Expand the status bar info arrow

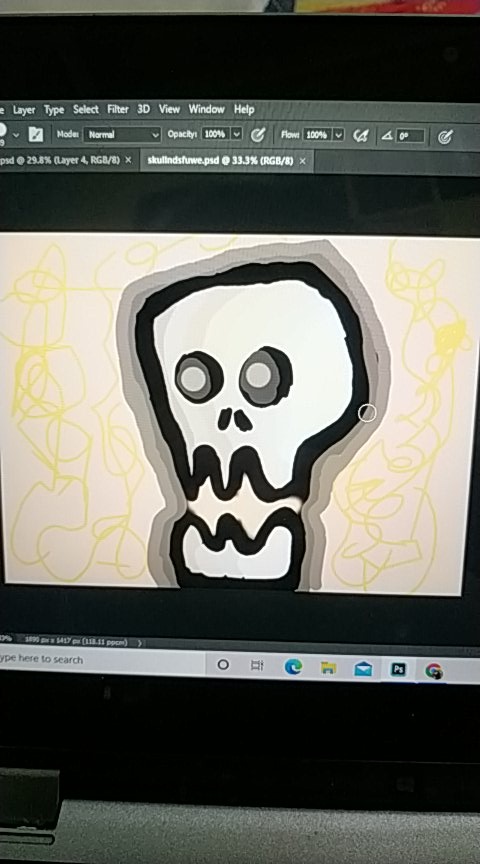tap(139, 642)
